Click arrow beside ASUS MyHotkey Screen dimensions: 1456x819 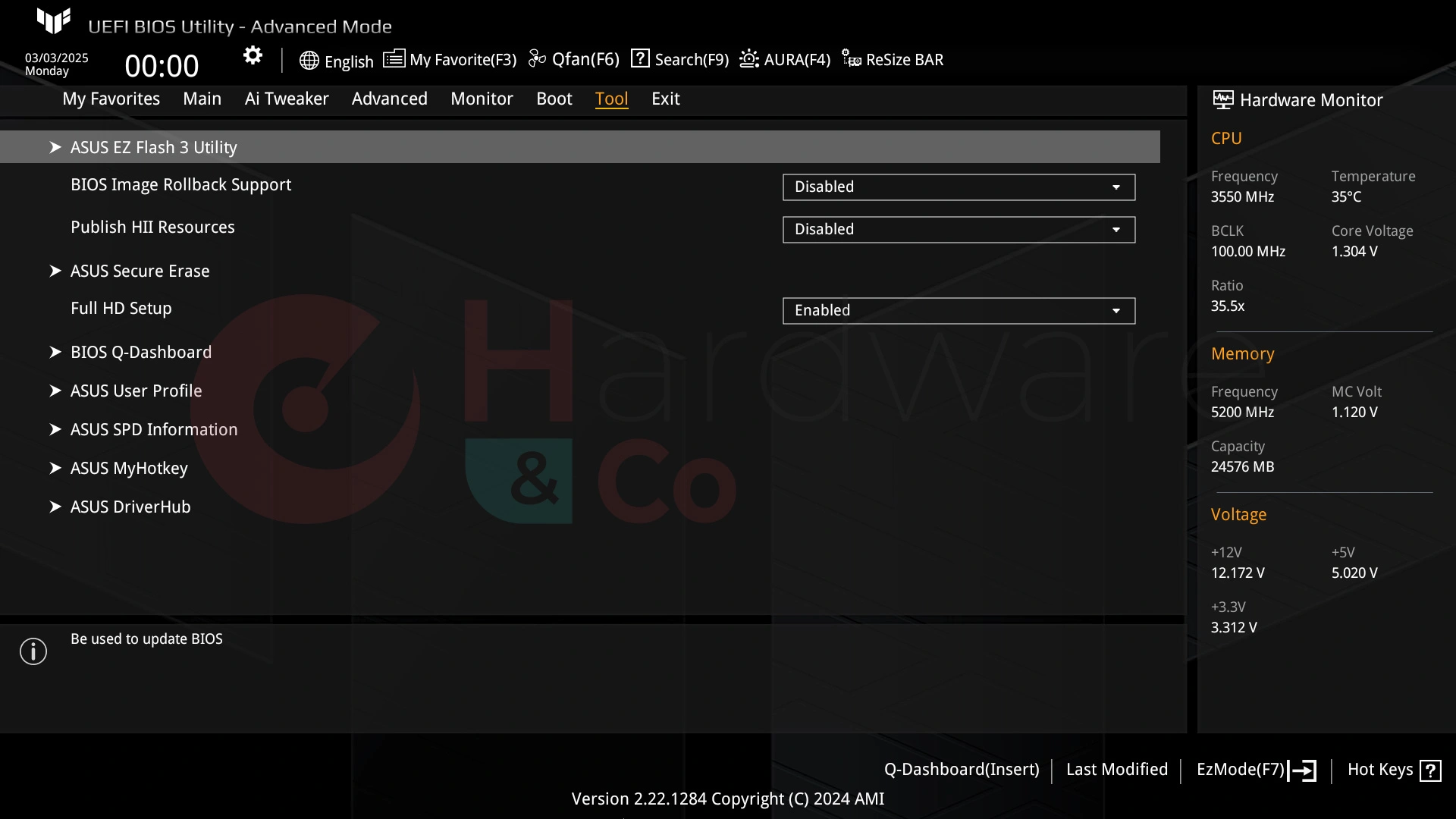pyautogui.click(x=55, y=468)
